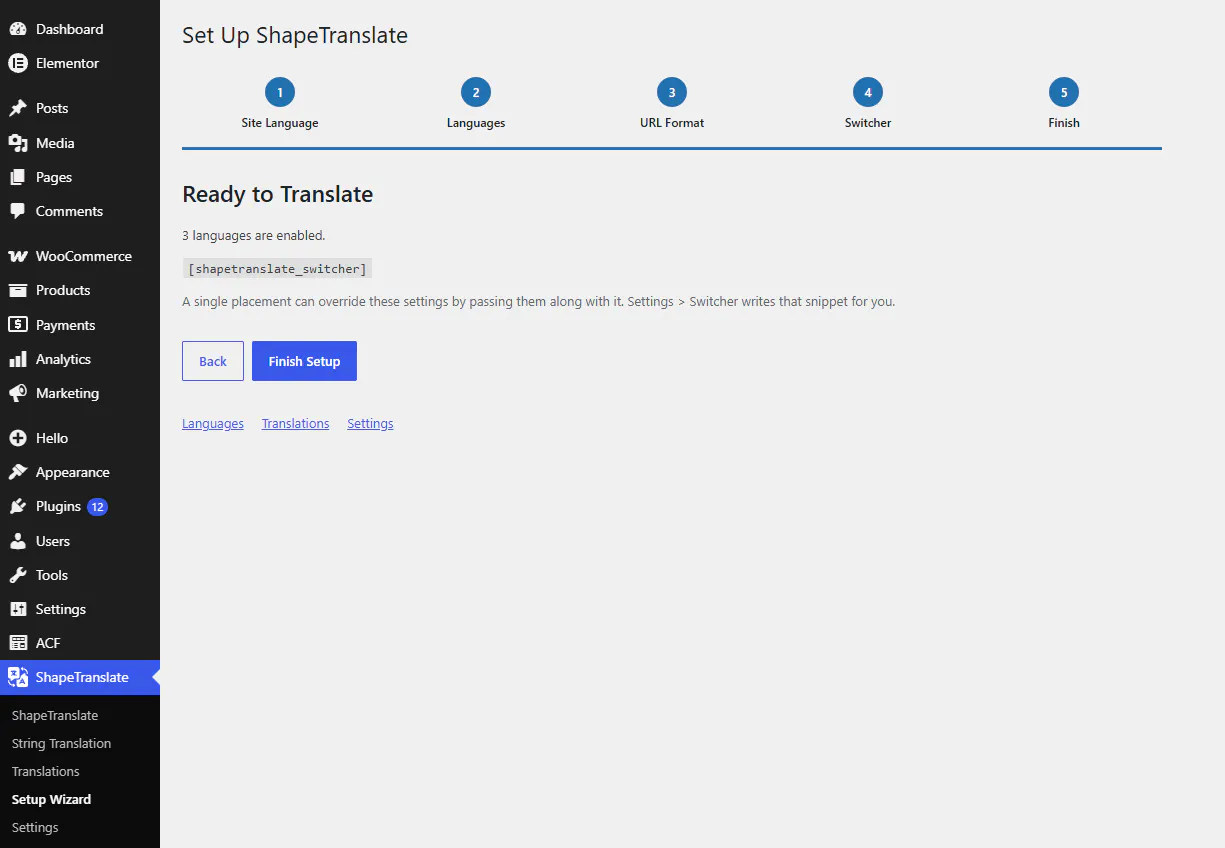Click the Comments speech bubble icon
Screen dimensions: 1225x848
[18, 211]
